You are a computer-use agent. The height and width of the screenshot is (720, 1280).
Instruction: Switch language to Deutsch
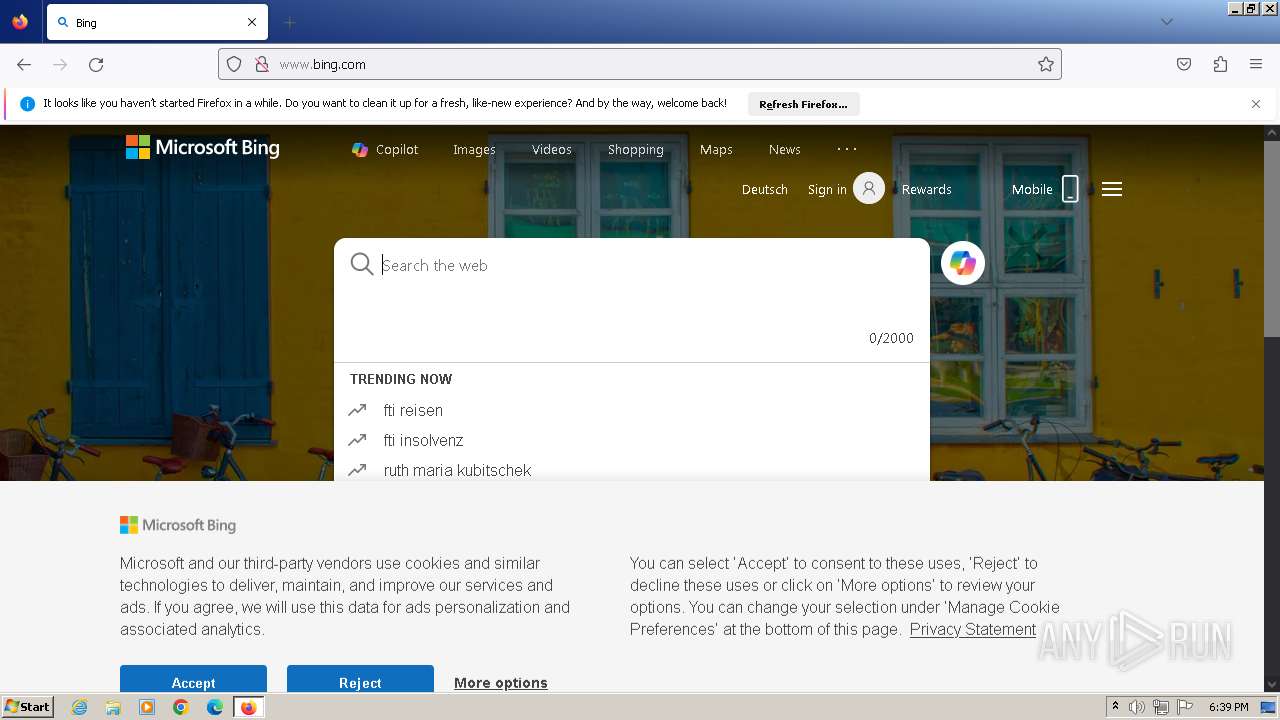coord(765,189)
